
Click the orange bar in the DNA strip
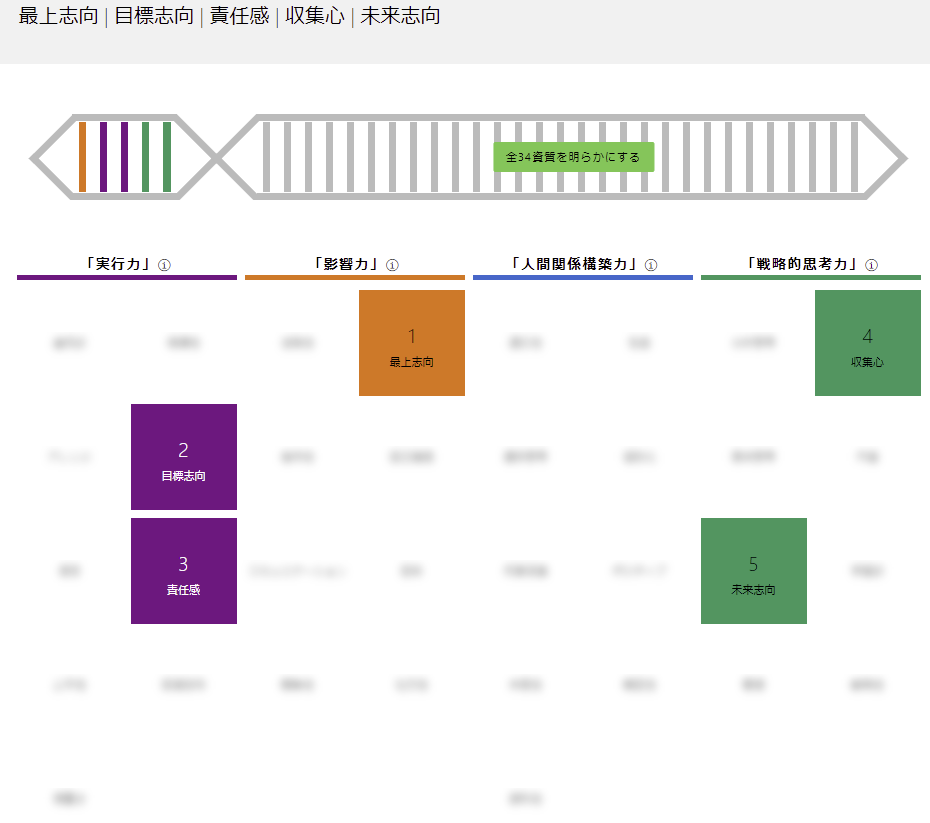[82, 157]
